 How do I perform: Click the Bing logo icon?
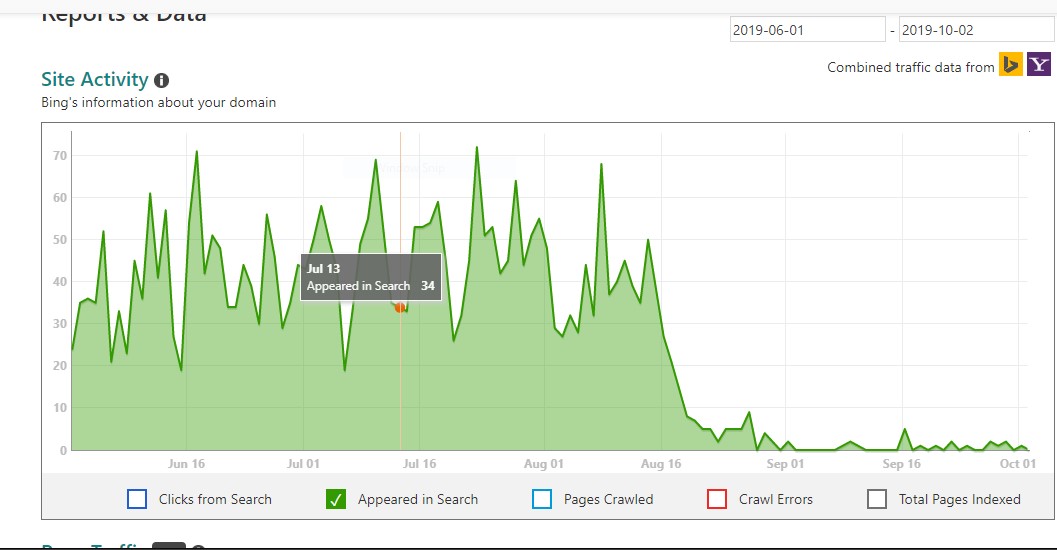1010,65
